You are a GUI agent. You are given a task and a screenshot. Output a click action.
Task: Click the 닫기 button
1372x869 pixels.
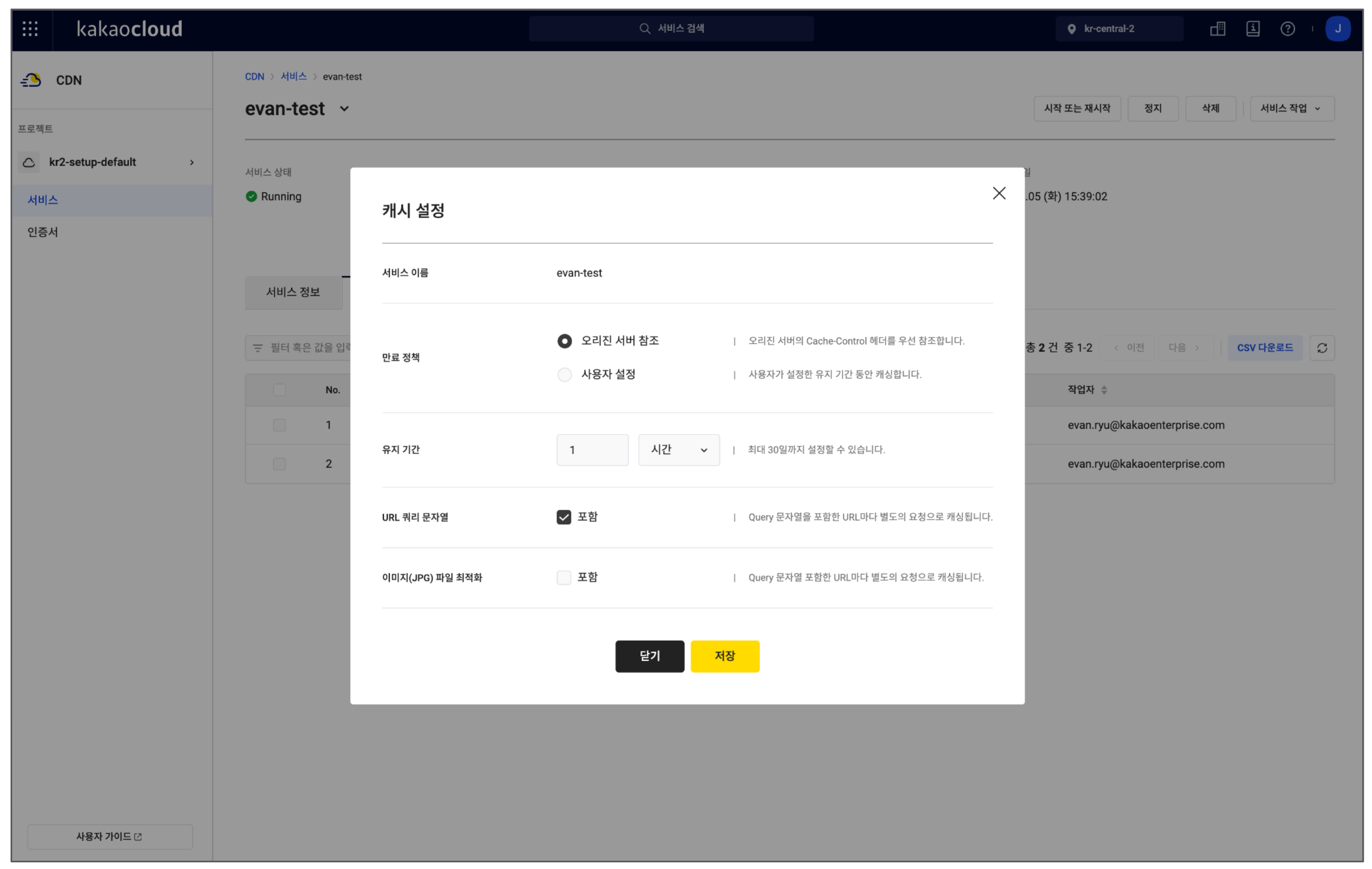pyautogui.click(x=650, y=656)
